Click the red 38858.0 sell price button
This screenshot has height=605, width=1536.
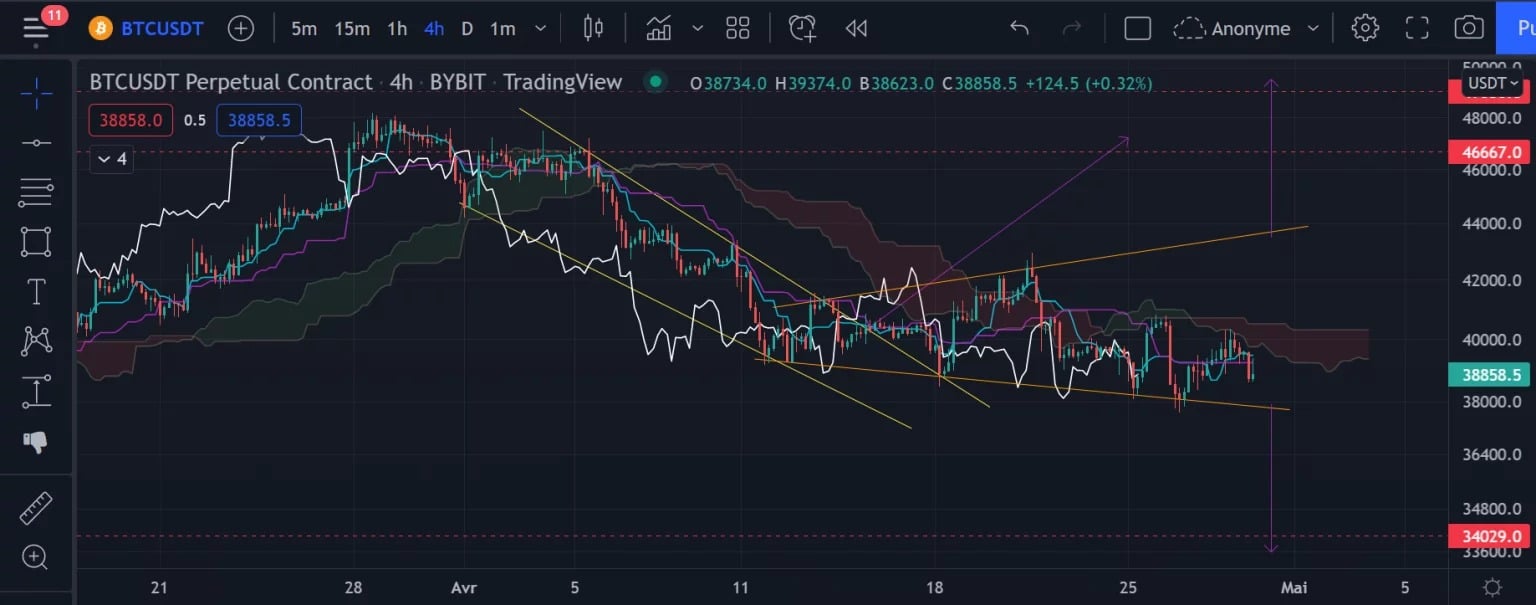click(131, 121)
